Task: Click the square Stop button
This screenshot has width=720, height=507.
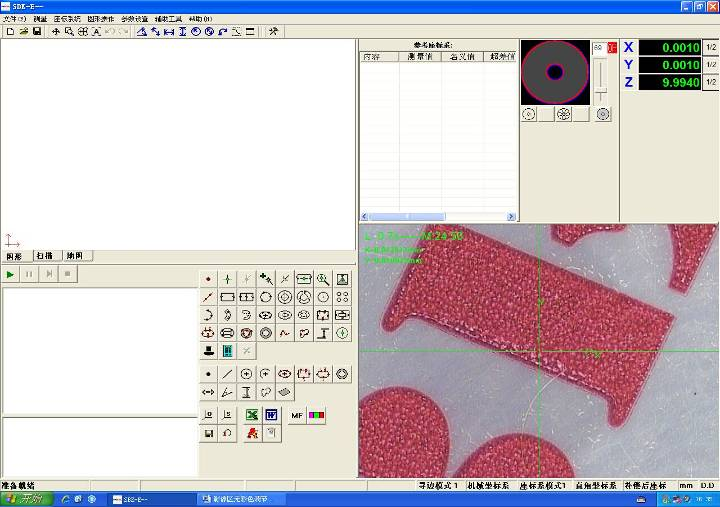Action: (68, 274)
